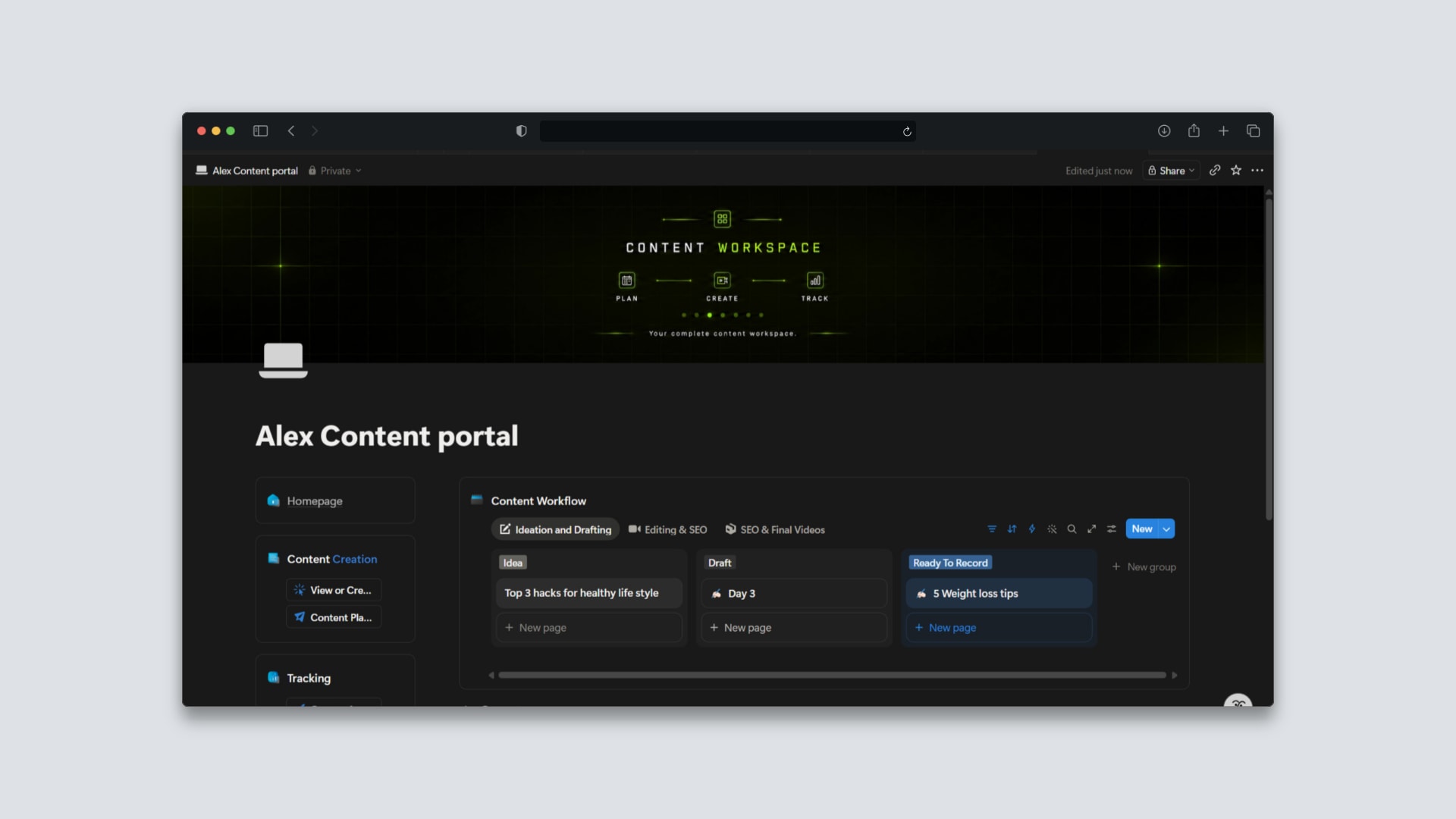1456x819 pixels.
Task: Click the board scroll right arrow
Action: tap(1175, 675)
